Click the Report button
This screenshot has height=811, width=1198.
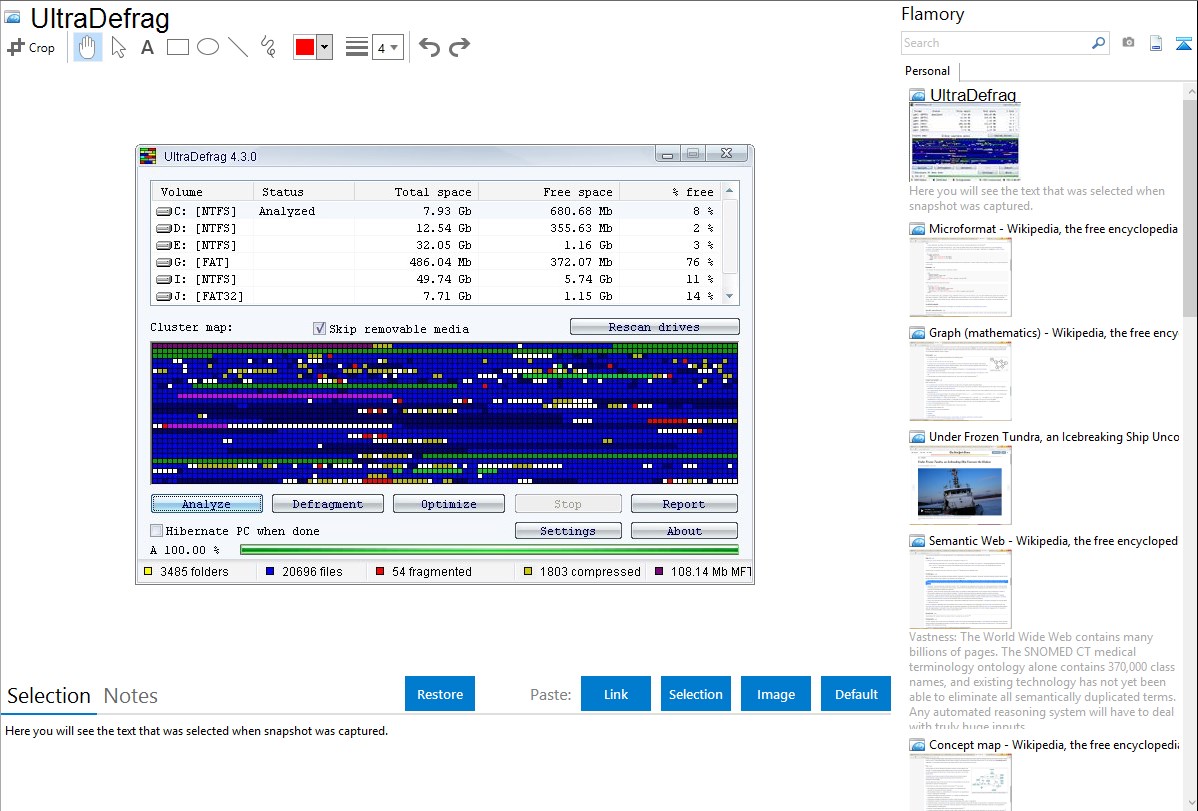684,504
